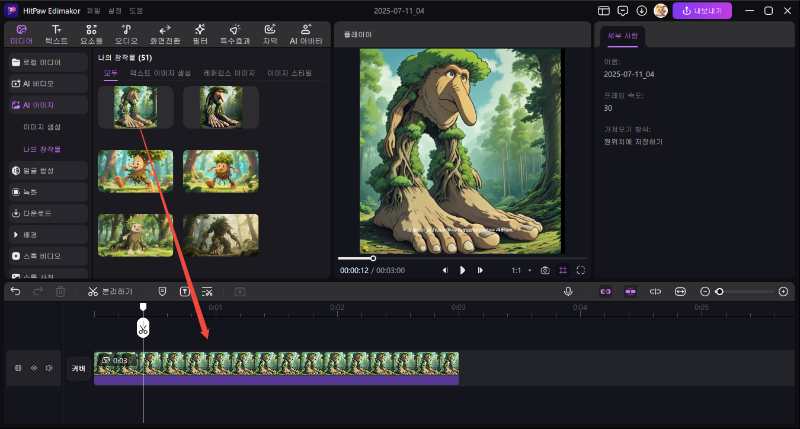This screenshot has height=429, width=800.
Task: Select AI Image in sidebar
Action: 48,105
